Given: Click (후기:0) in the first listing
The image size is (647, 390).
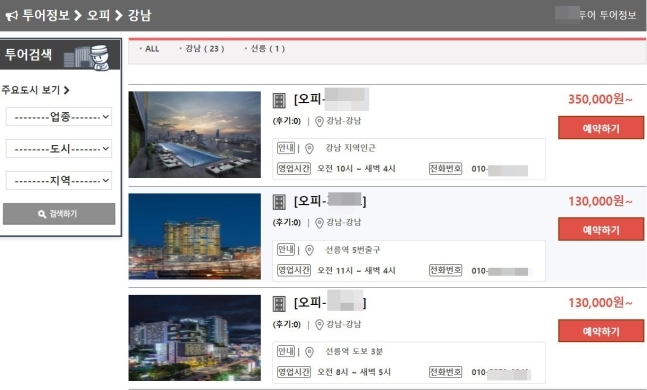Looking at the screenshot, I should (x=287, y=121).
